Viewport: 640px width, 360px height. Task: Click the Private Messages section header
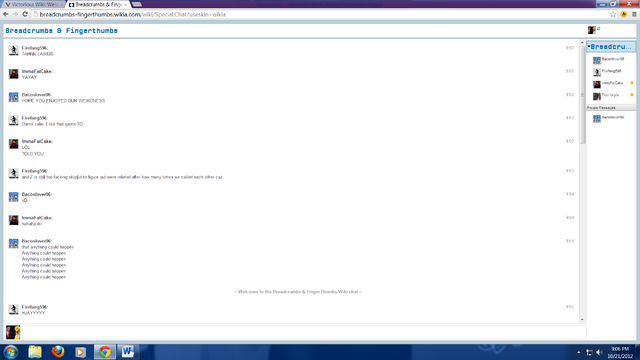click(x=611, y=108)
